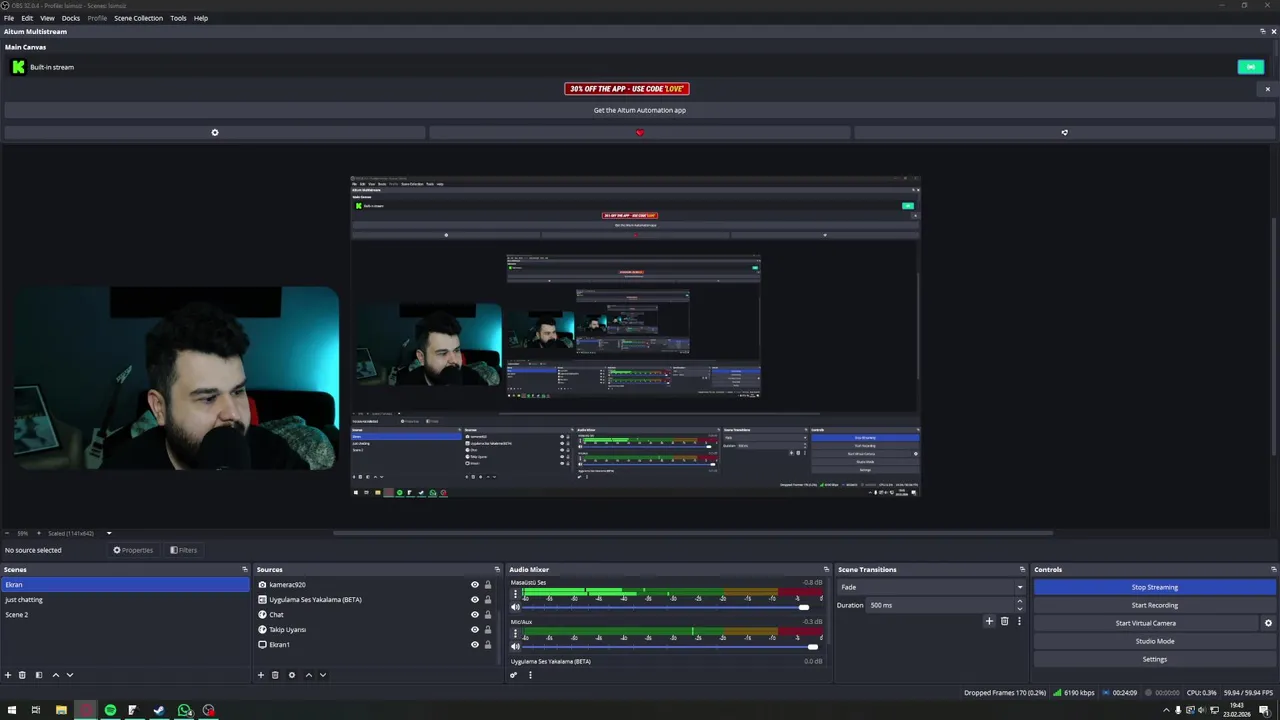Open transition properties three-dot menu
This screenshot has width=1280, height=720.
[1019, 621]
